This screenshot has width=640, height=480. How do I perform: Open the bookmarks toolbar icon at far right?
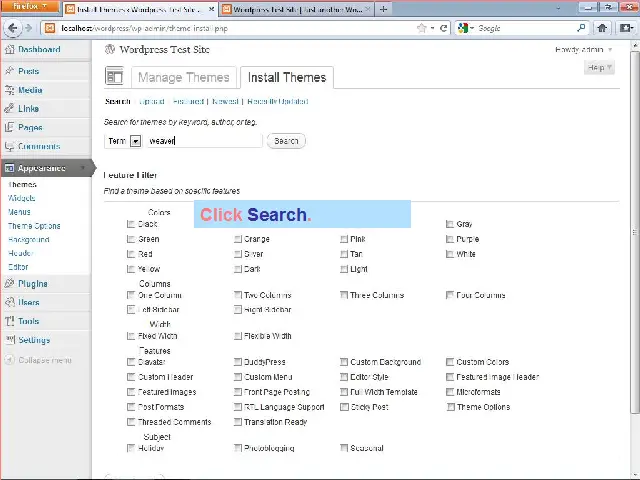coord(626,28)
